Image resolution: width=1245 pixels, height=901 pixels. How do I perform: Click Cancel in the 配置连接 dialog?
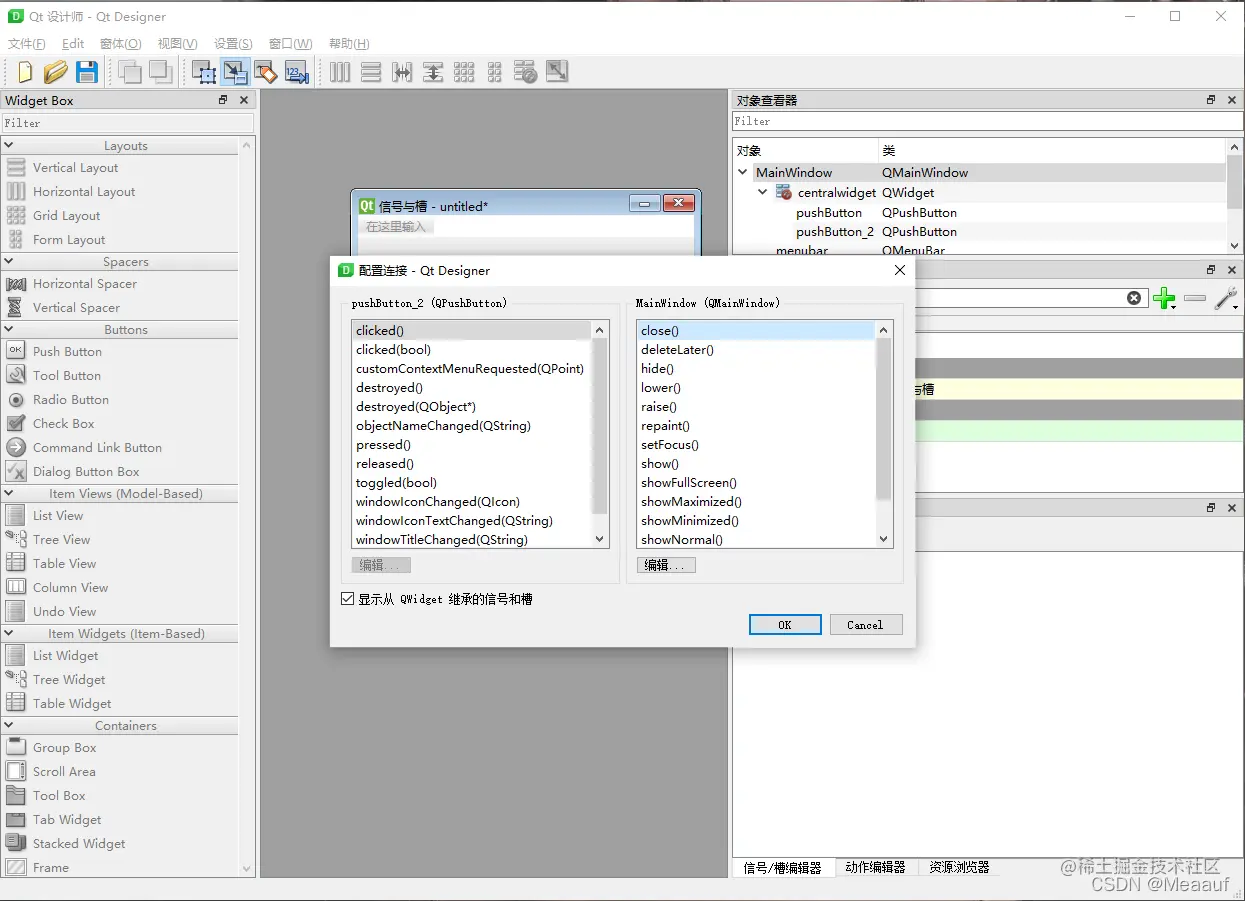[x=865, y=625]
